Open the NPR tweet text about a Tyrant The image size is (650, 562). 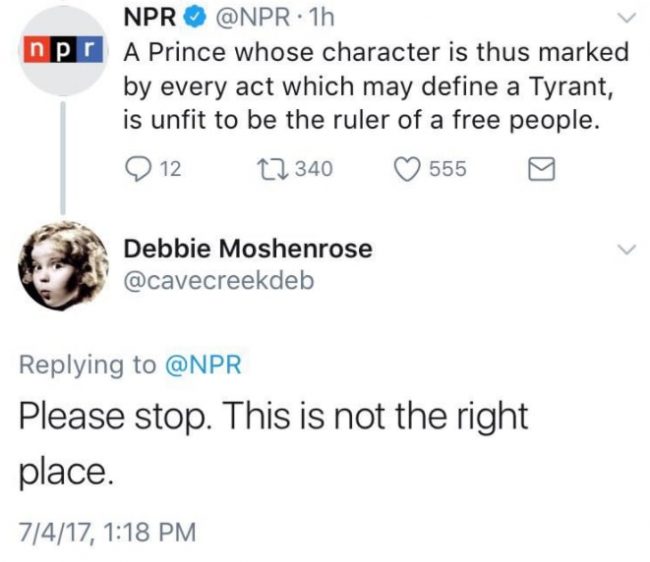click(x=370, y=87)
